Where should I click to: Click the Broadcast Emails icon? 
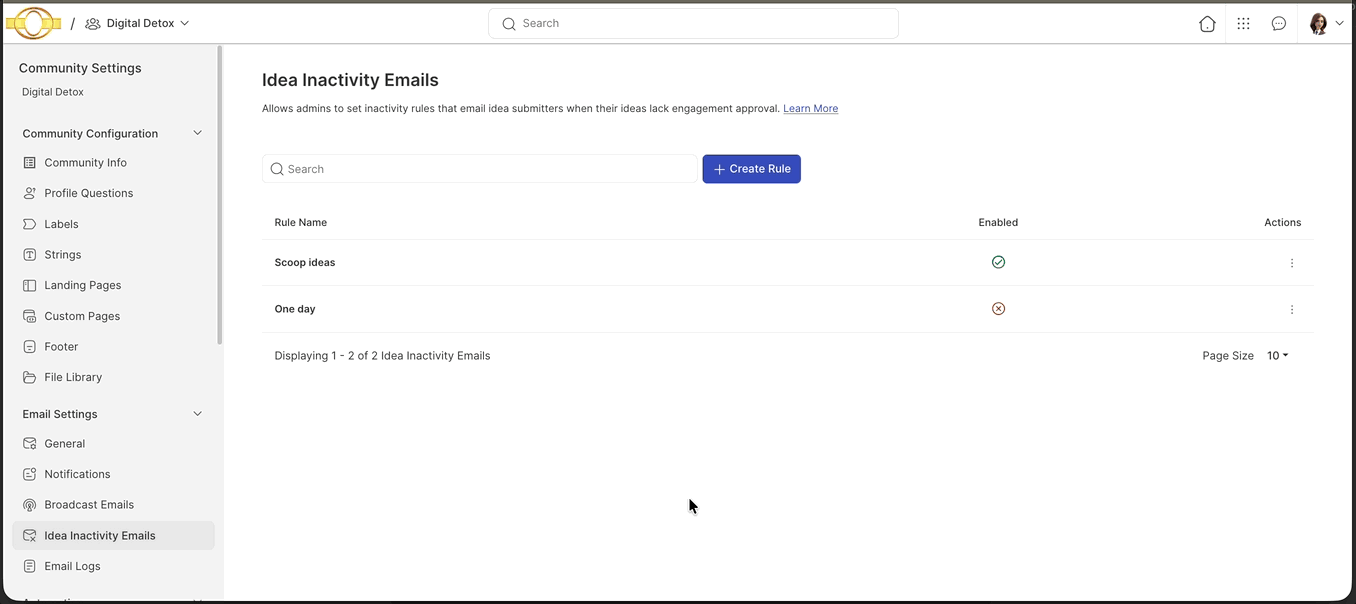tap(30, 504)
